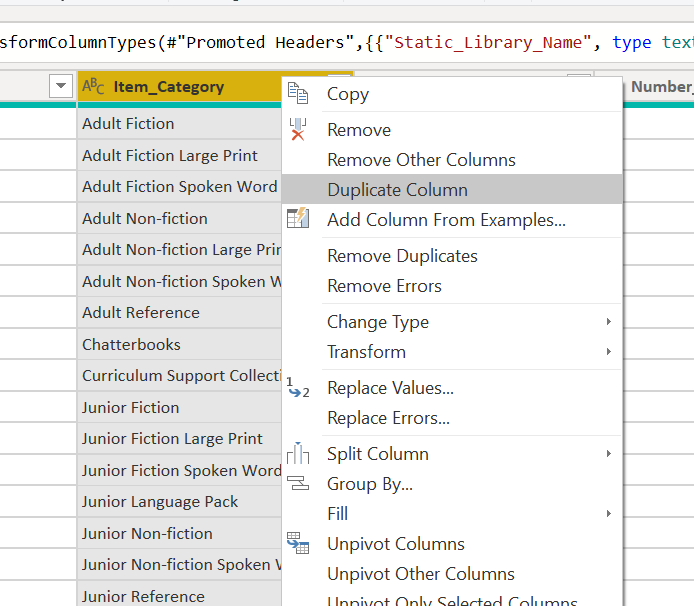Image resolution: width=694 pixels, height=606 pixels.
Task: Expand the Fill submenu arrow
Action: coord(609,513)
